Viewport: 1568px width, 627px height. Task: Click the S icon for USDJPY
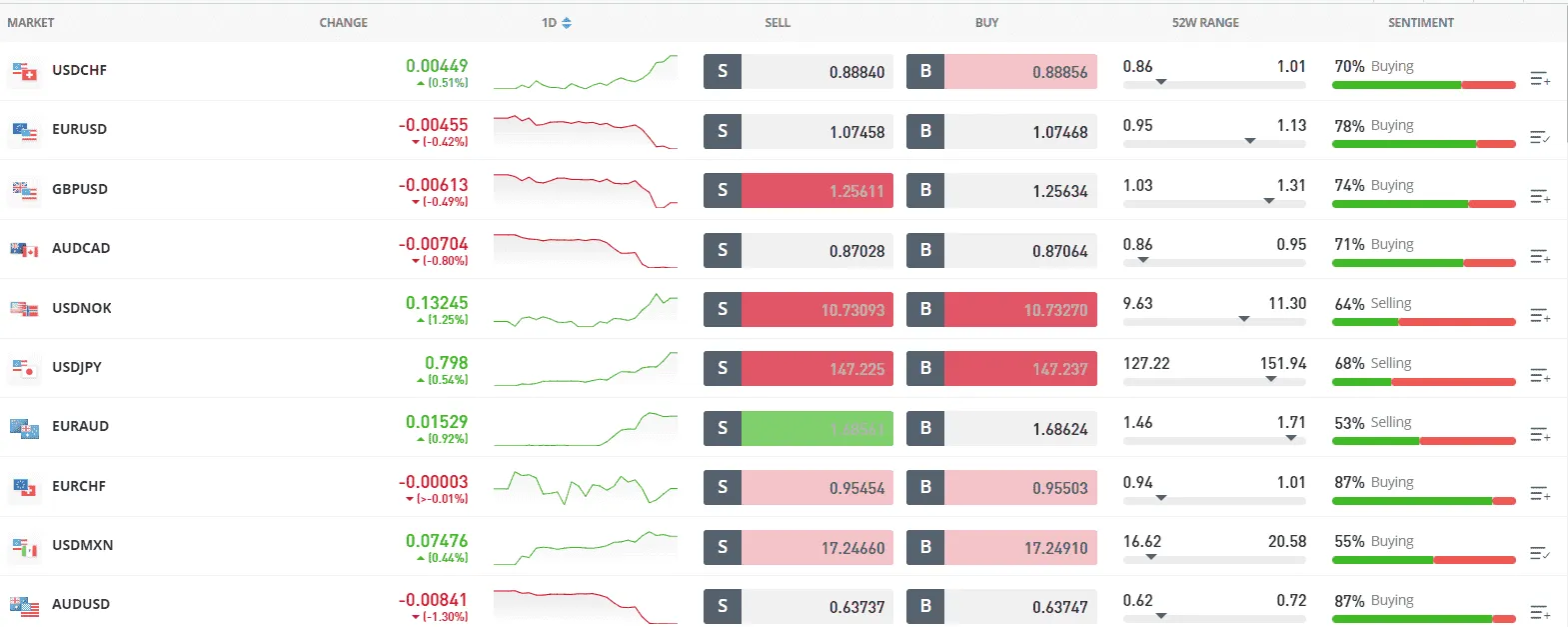coord(723,368)
